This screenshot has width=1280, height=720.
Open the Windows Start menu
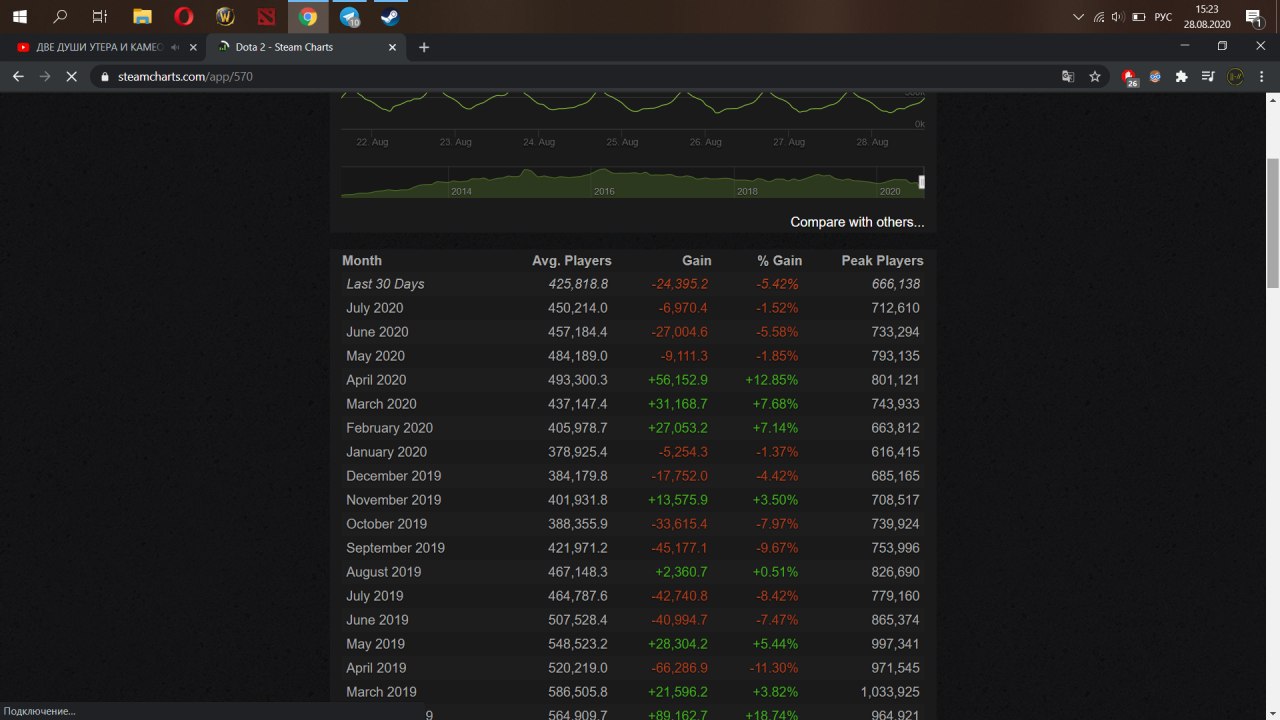pos(19,16)
